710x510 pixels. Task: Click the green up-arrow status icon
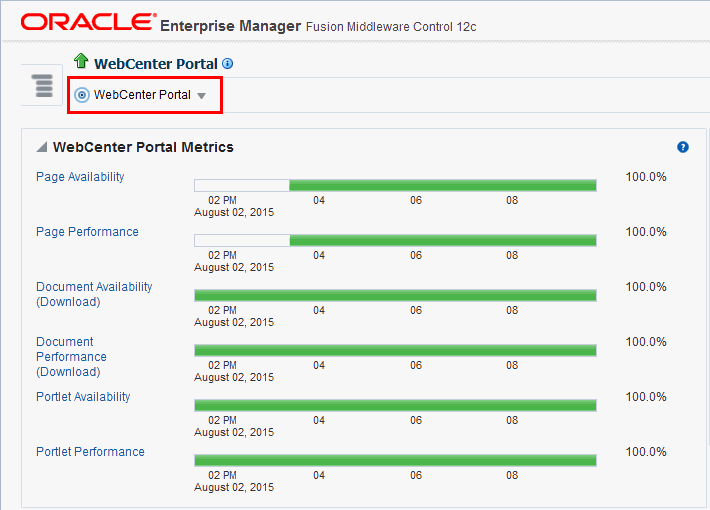pyautogui.click(x=81, y=61)
